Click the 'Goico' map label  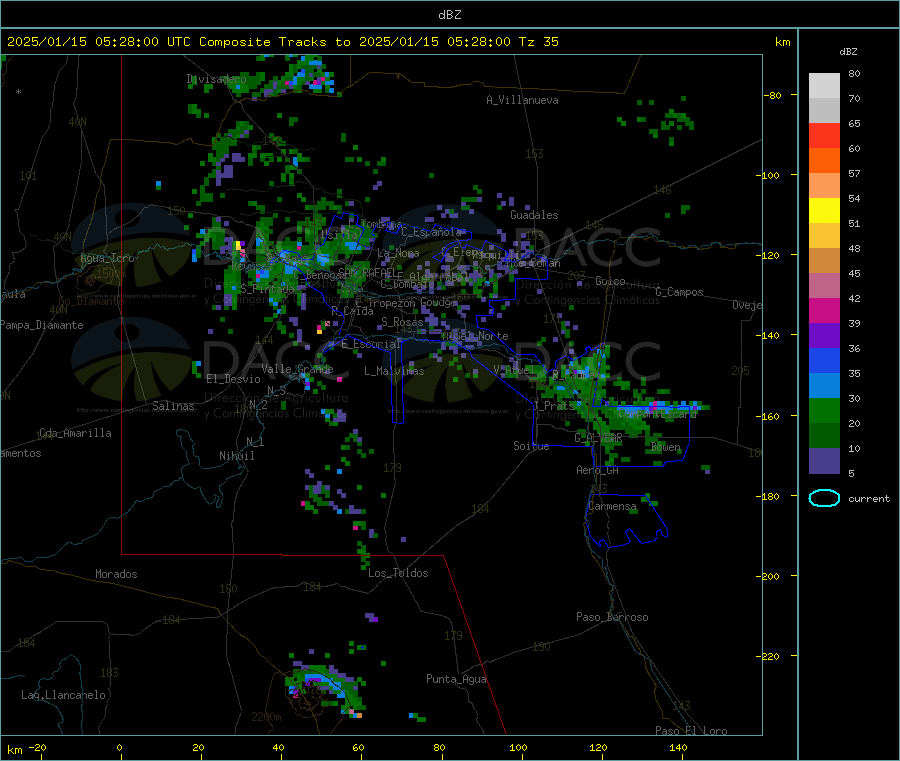610,282
